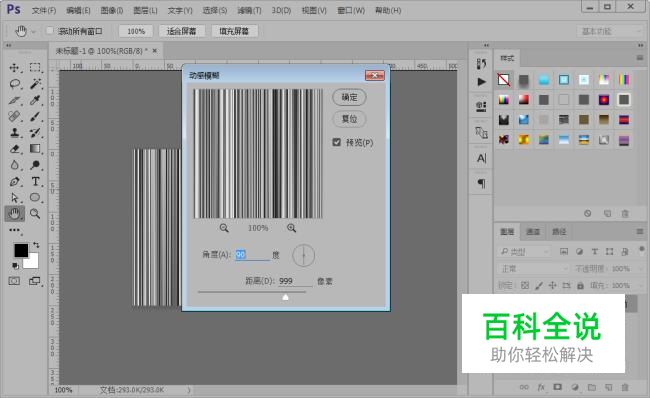
Task: Toggle adjustment layer filter
Action: click(x=579, y=251)
